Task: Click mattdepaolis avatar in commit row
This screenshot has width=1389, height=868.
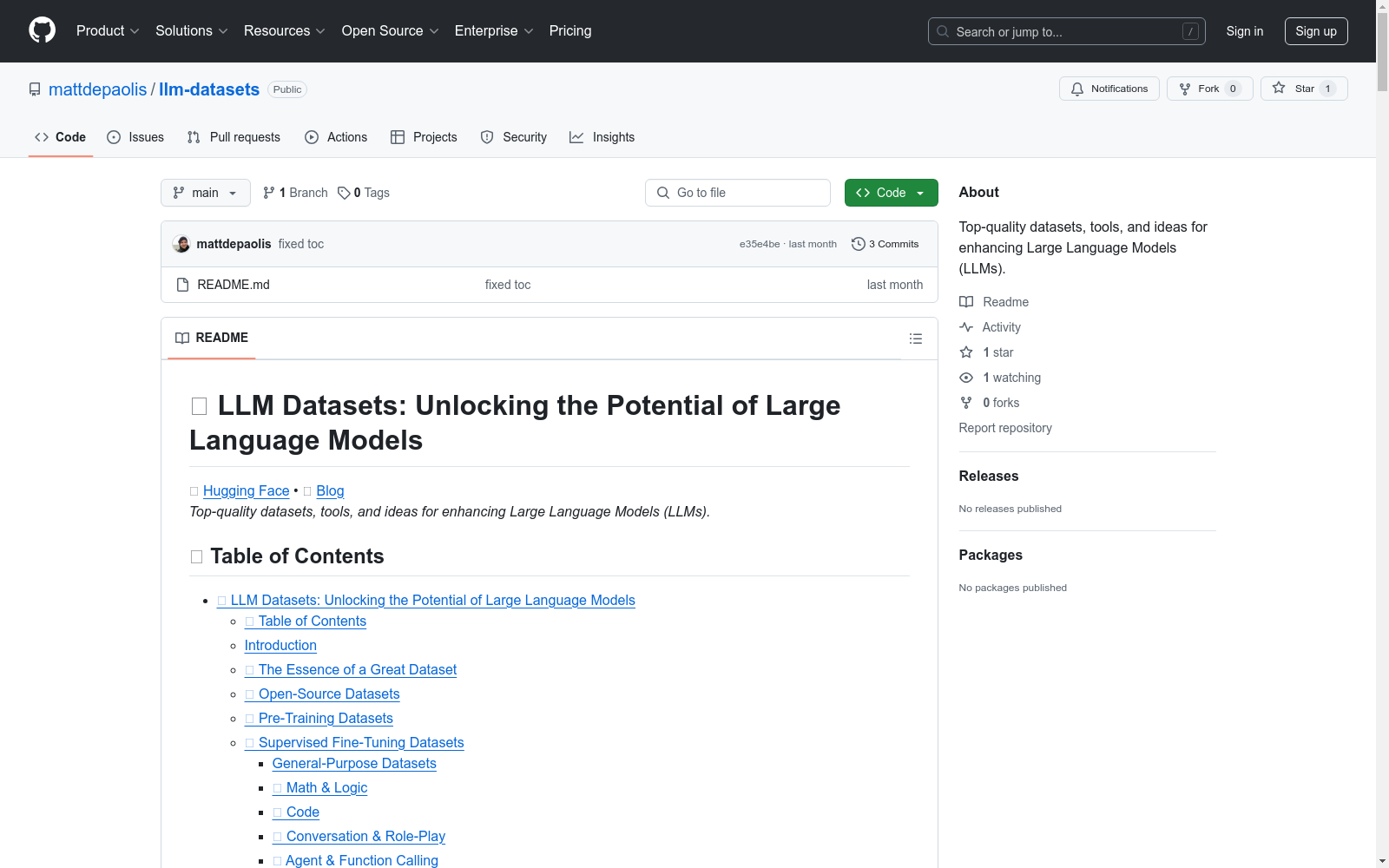Action: tap(181, 244)
